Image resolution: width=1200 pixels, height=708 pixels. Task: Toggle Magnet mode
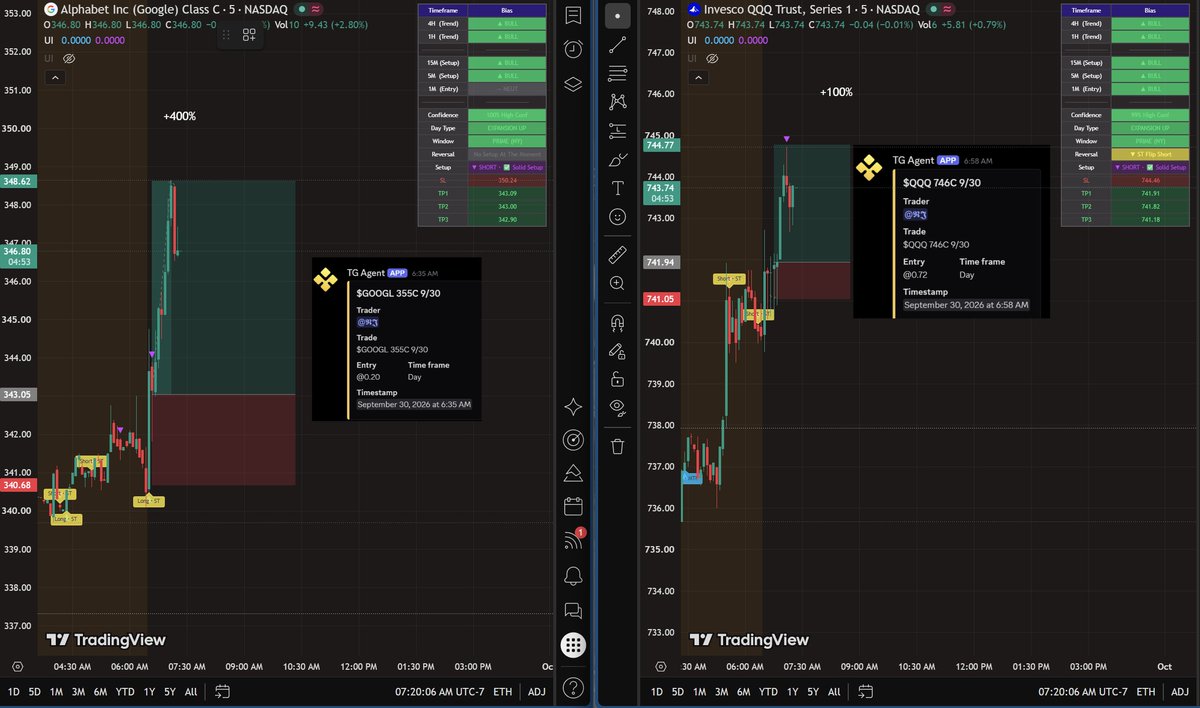tap(617, 322)
